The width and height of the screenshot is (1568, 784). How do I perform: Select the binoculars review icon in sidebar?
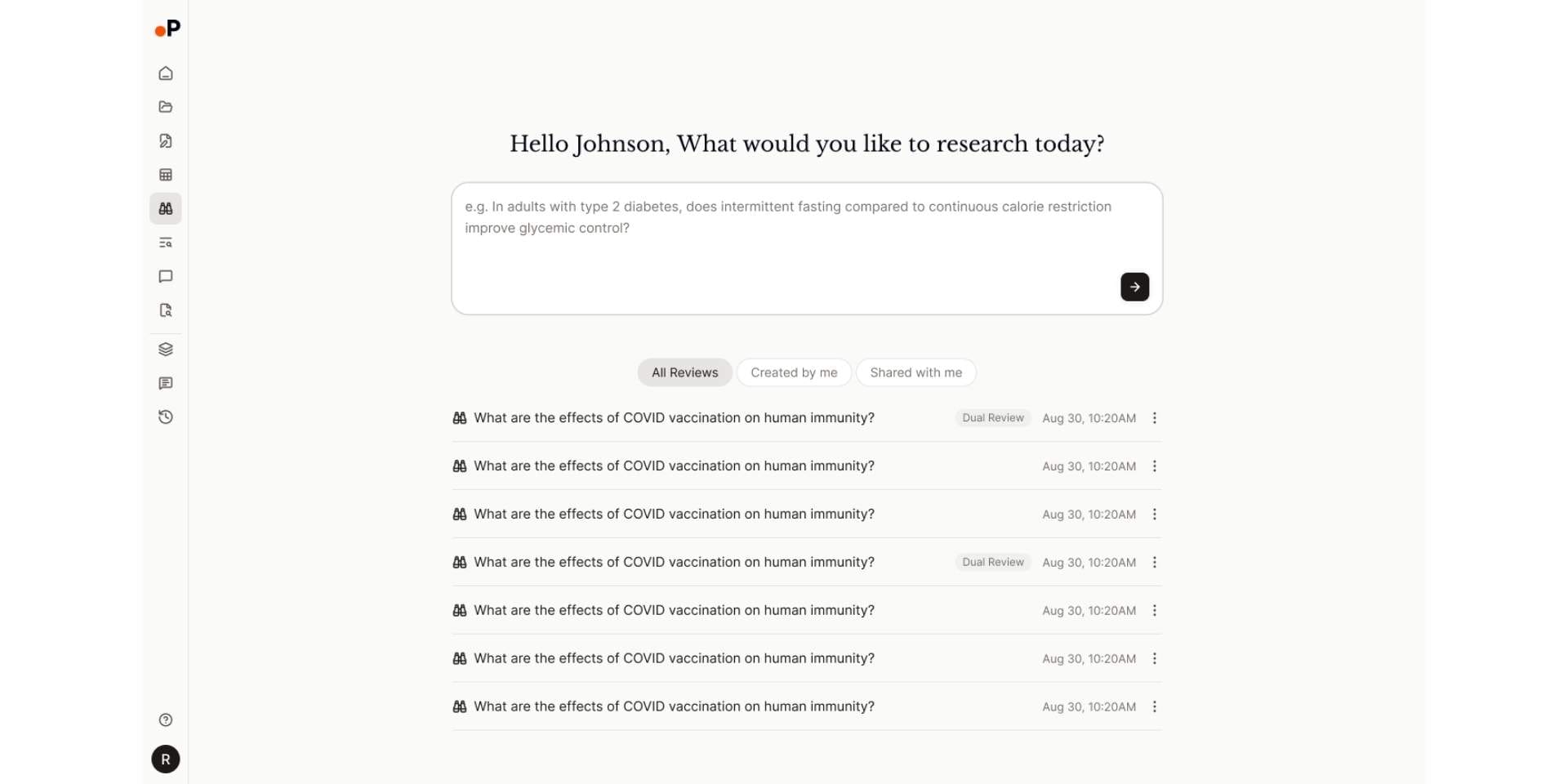166,209
